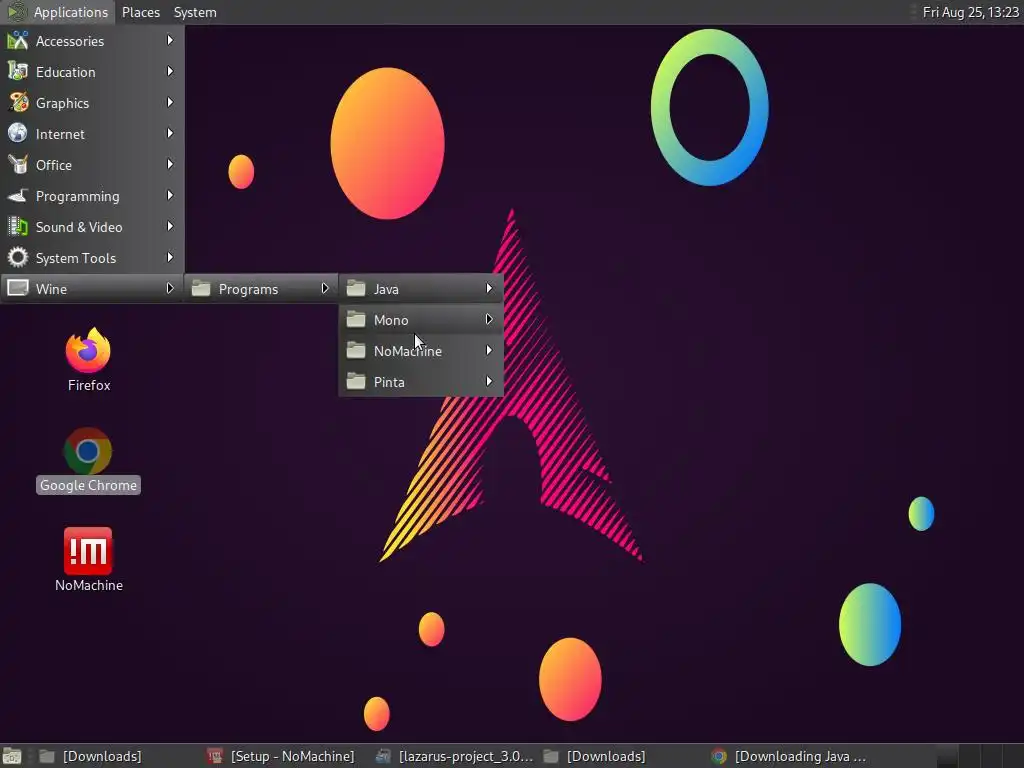Screen dimensions: 1024x768
Task: Click the NoMachine icon of Setup task
Action: click(x=215, y=756)
